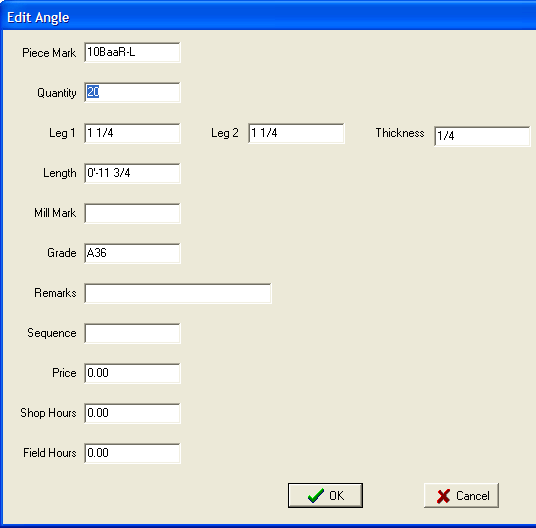Click the empty Mill Mark field
The image size is (536, 528).
(132, 213)
